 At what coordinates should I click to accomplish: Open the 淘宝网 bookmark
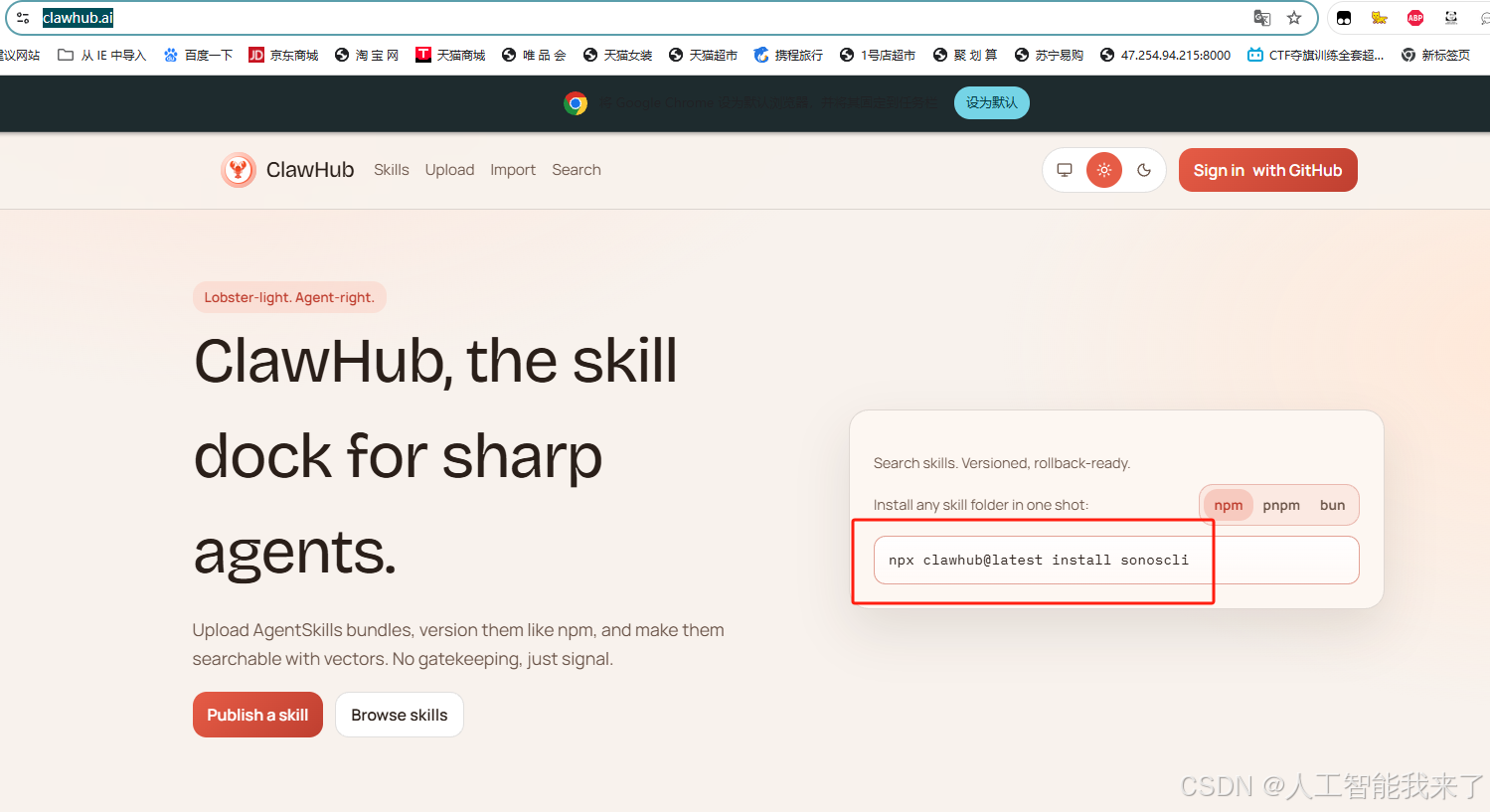pos(367,55)
